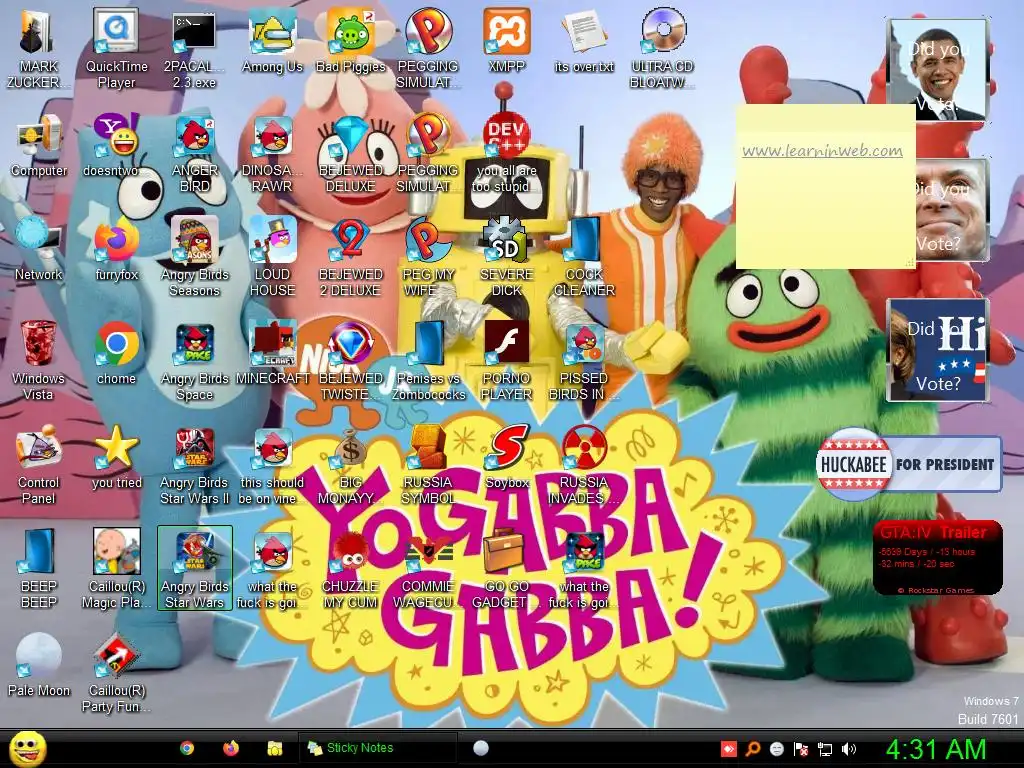The height and width of the screenshot is (768, 1024).
Task: Select the RUSSIA INVADES radiation icon
Action: tap(584, 464)
